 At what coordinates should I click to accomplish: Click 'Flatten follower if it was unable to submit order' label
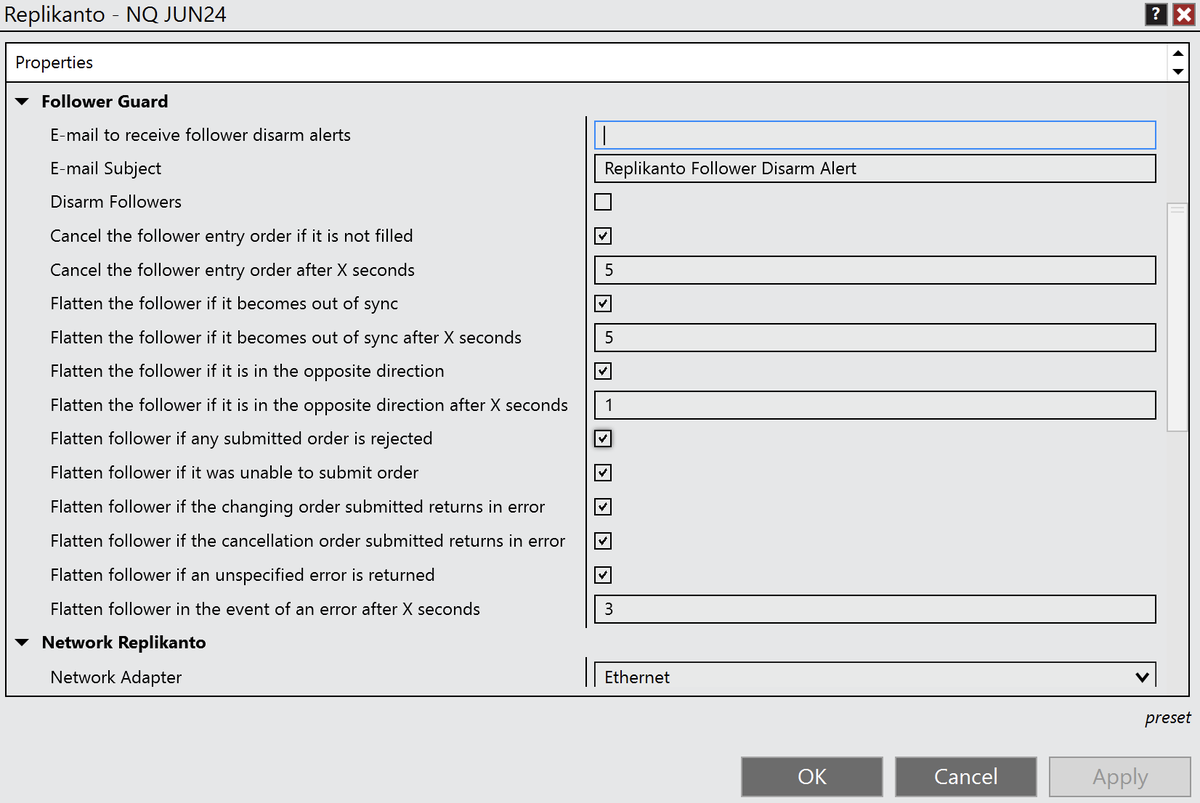coord(235,472)
